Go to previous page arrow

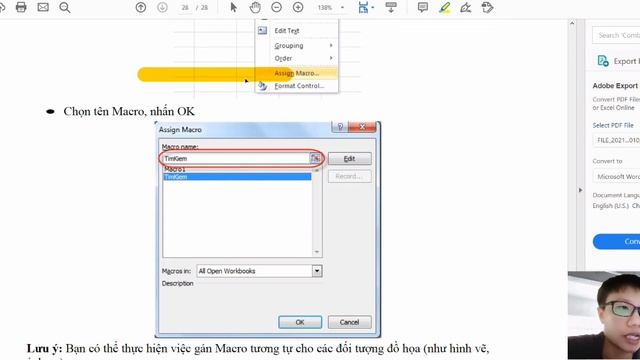[x=141, y=7]
